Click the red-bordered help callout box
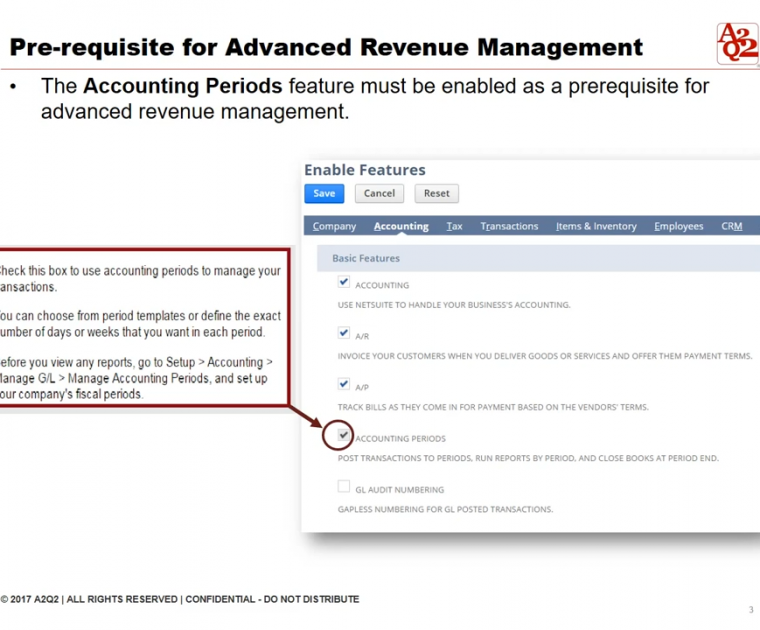760x630 pixels. point(140,328)
